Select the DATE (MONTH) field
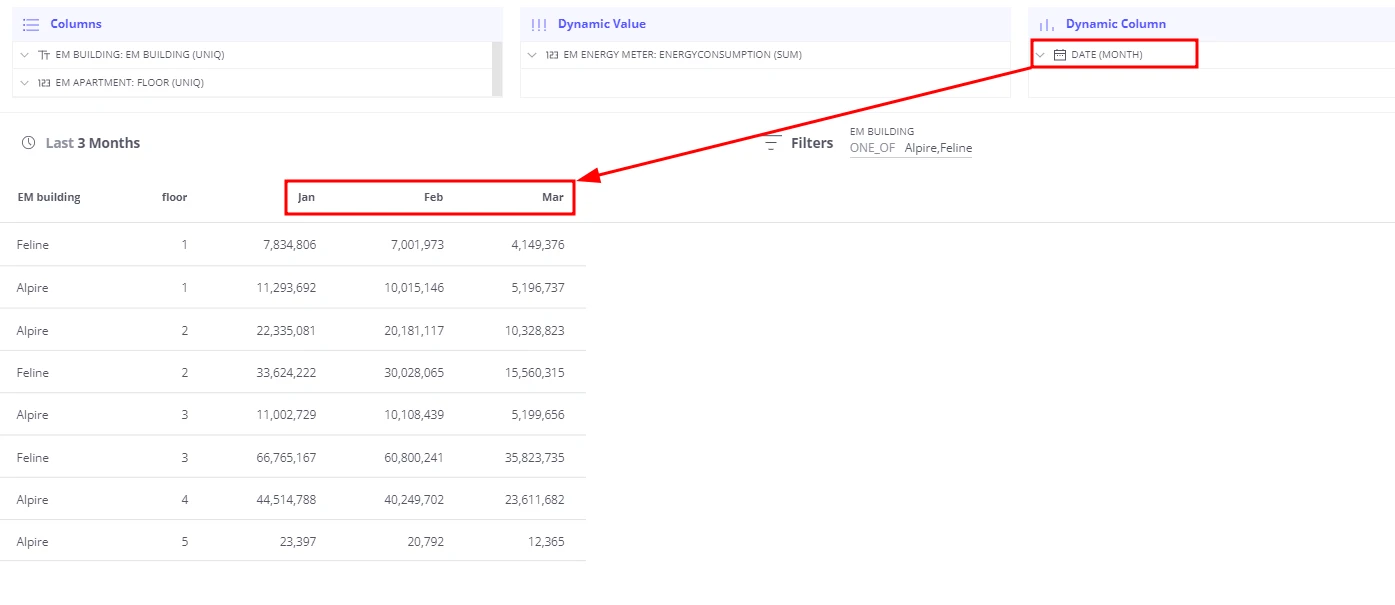 pyautogui.click(x=1107, y=55)
